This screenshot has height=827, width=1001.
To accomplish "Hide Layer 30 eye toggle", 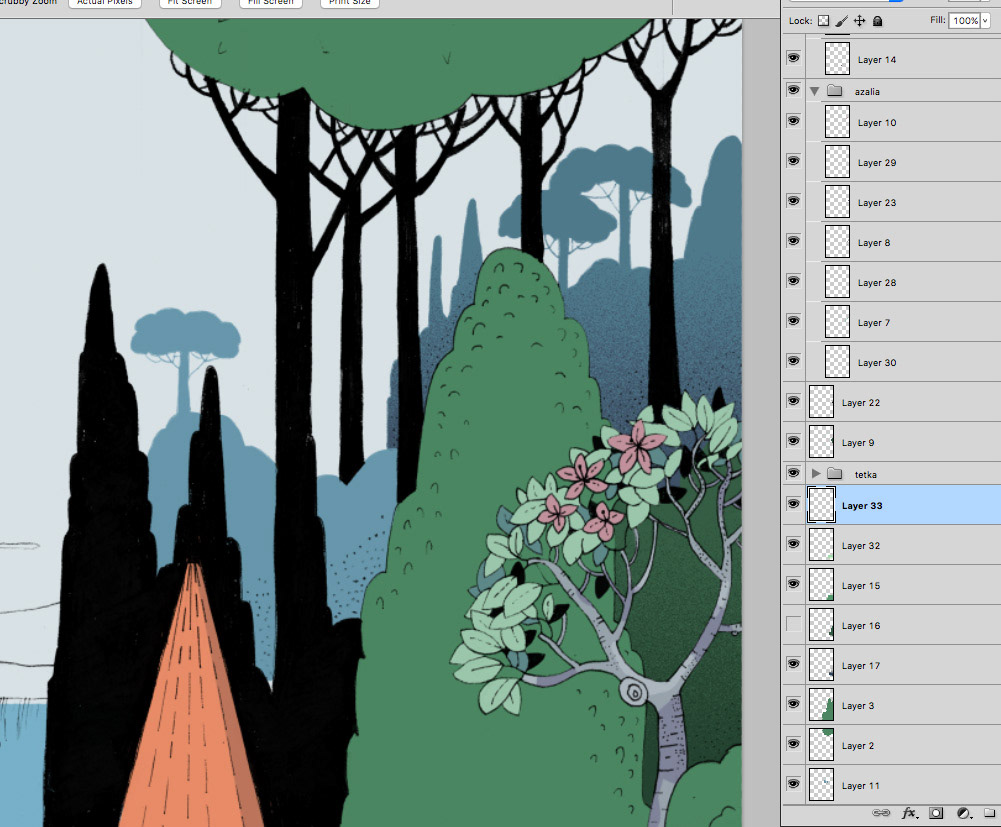I will pos(794,361).
